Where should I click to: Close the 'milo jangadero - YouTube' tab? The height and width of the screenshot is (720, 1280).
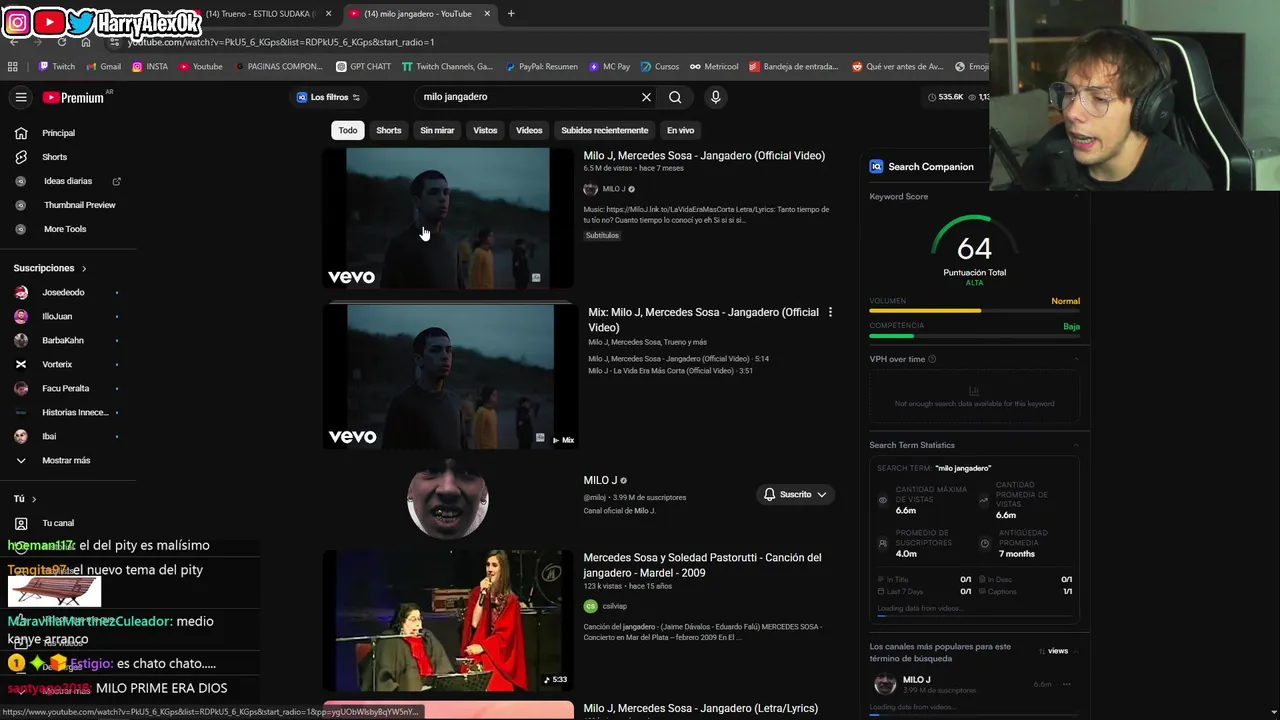pos(487,14)
